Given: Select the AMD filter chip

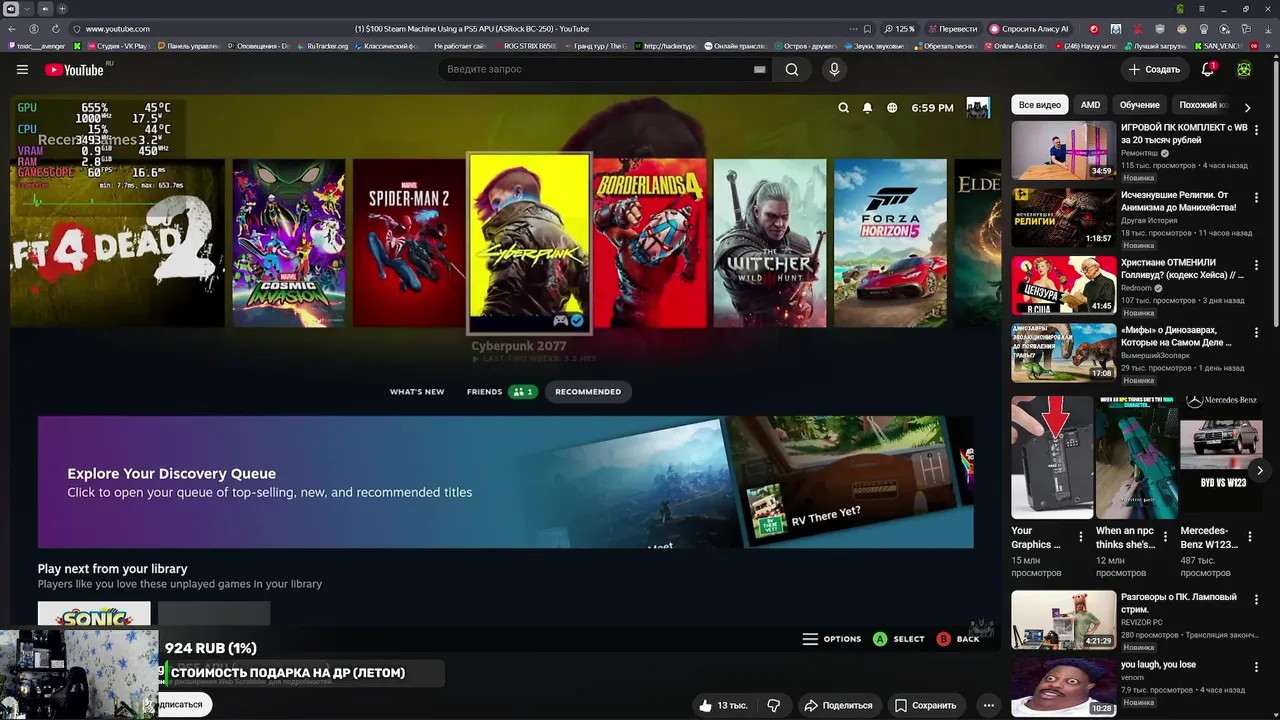Looking at the screenshot, I should pyautogui.click(x=1090, y=105).
